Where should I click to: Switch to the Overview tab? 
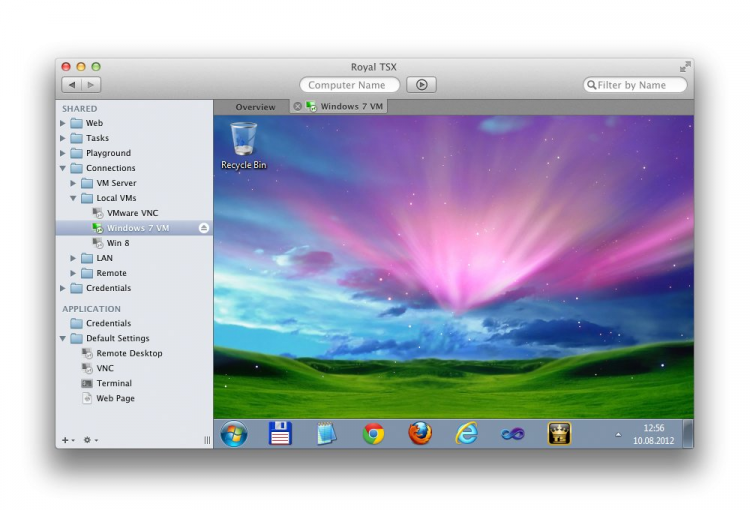255,107
